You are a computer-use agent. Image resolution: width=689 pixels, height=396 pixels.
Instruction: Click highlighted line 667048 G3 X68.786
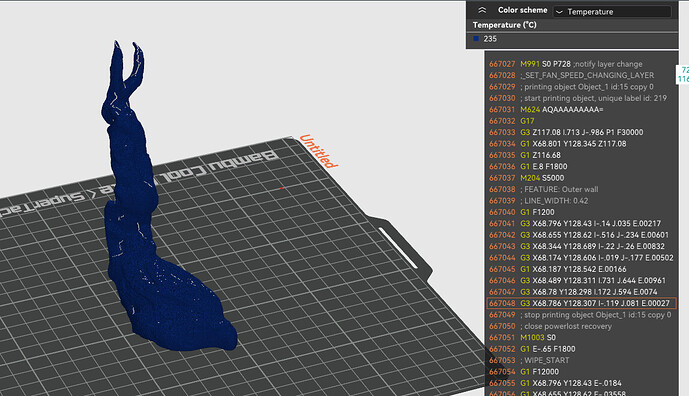pos(581,303)
